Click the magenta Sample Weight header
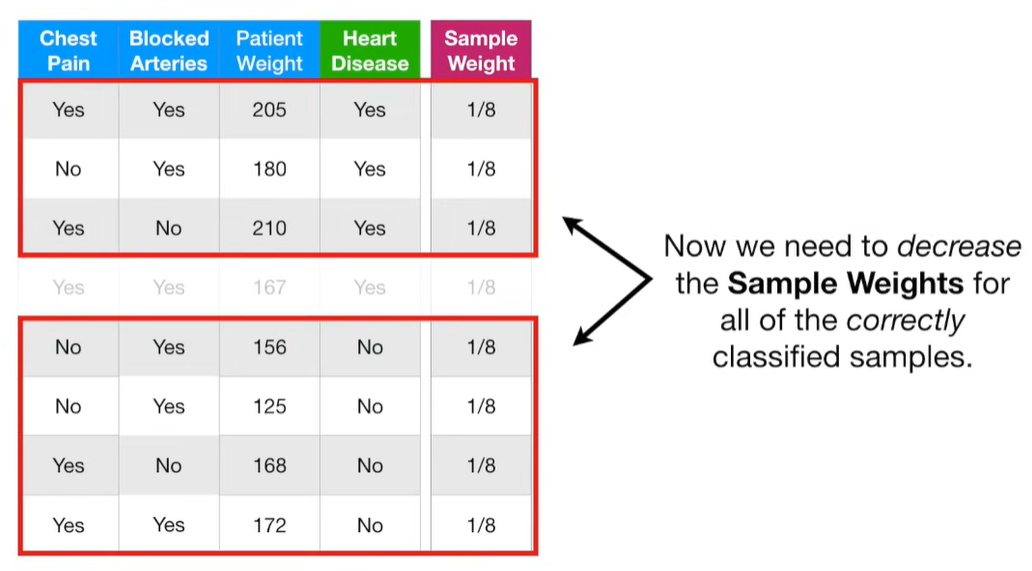 pyautogui.click(x=481, y=50)
